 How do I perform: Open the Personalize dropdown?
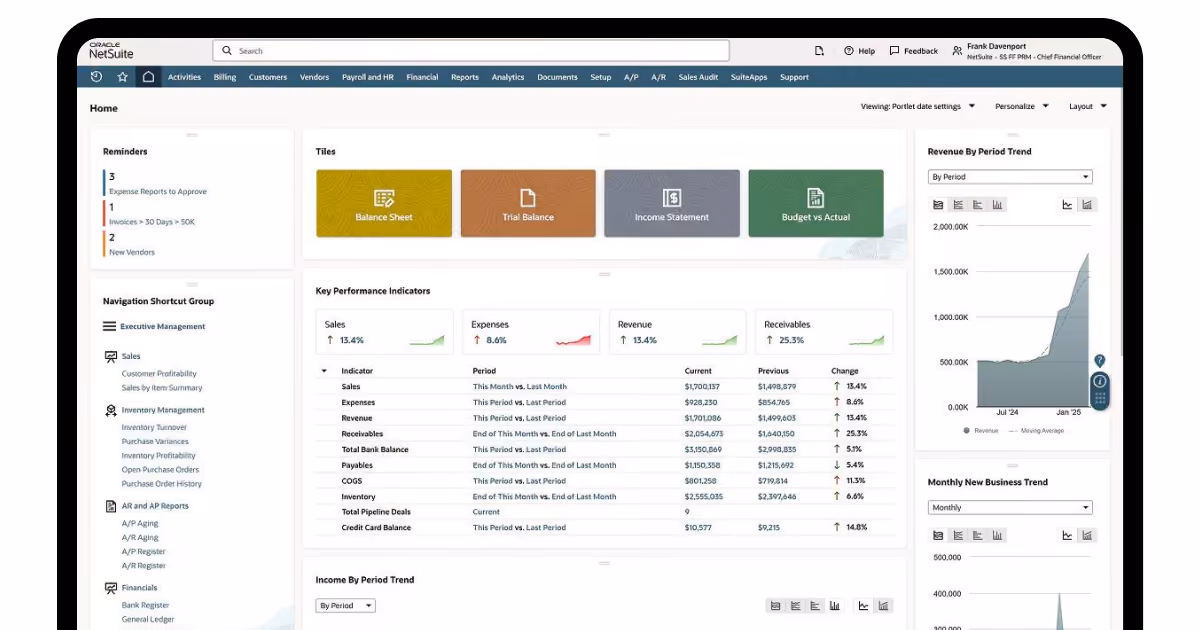click(x=1022, y=106)
